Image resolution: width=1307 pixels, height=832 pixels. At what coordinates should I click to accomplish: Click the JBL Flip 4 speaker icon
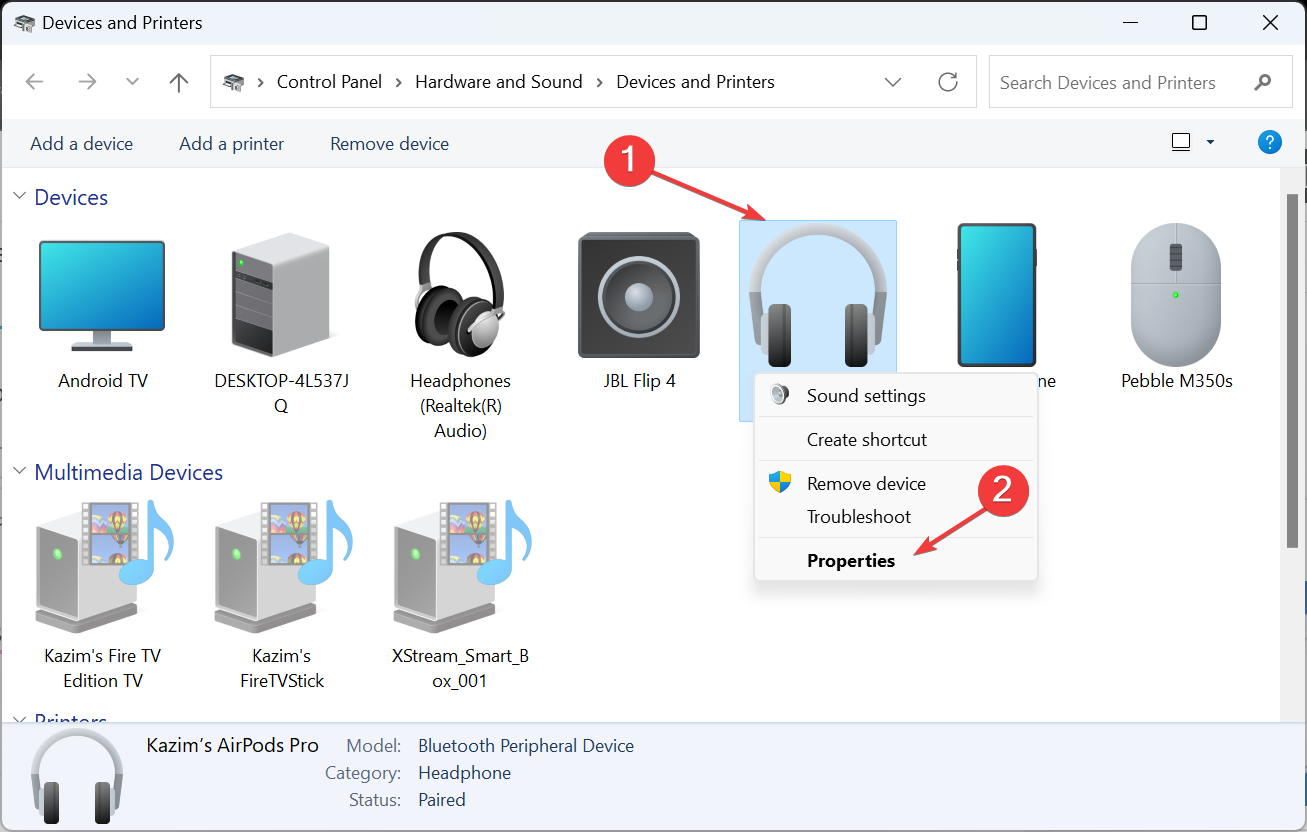[x=638, y=293]
